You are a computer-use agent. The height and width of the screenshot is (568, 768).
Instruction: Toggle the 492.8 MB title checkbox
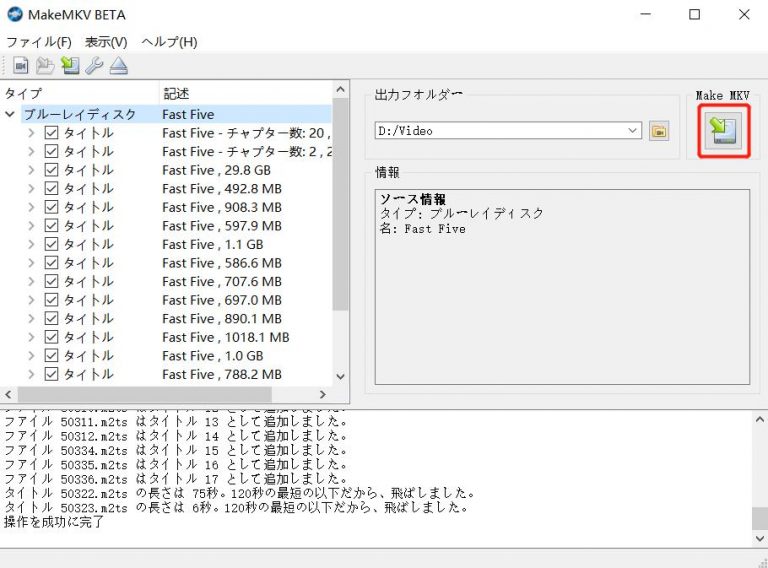pyautogui.click(x=53, y=189)
